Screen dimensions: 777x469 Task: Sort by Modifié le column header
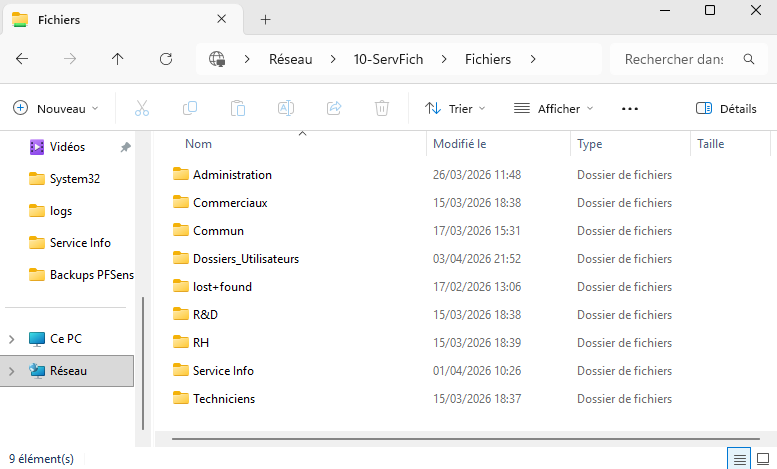point(459,144)
